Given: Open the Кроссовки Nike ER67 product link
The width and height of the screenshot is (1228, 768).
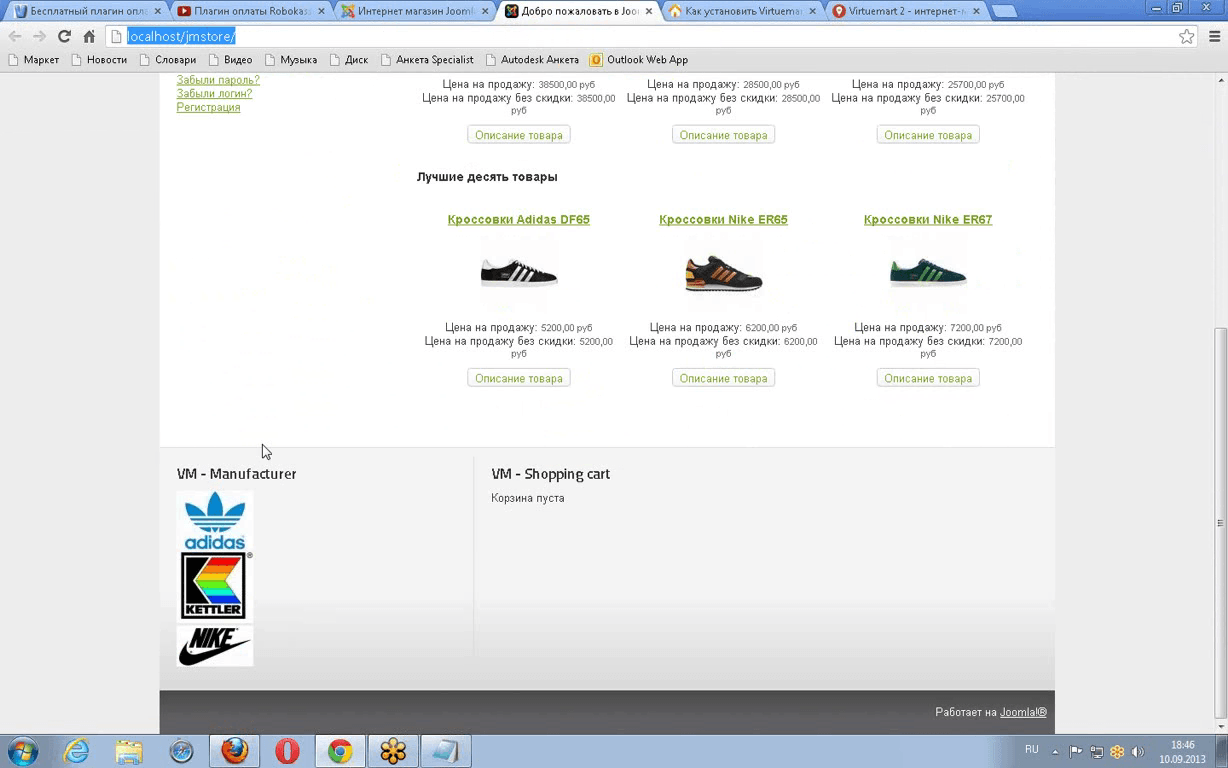Looking at the screenshot, I should (928, 219).
